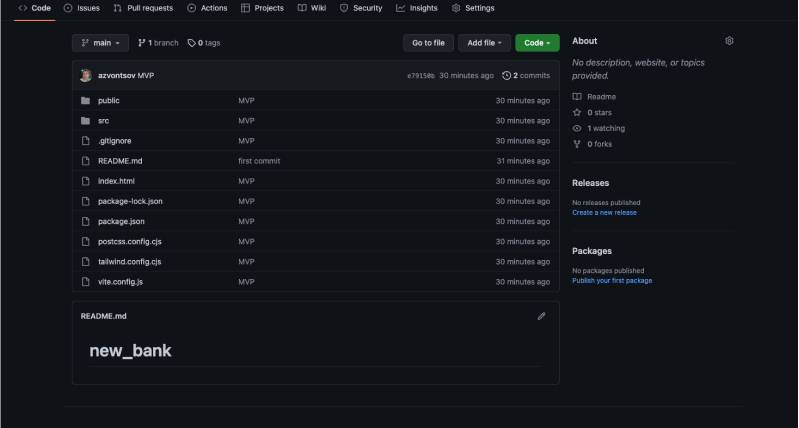Go to the repository Settings tab

pyautogui.click(x=473, y=8)
